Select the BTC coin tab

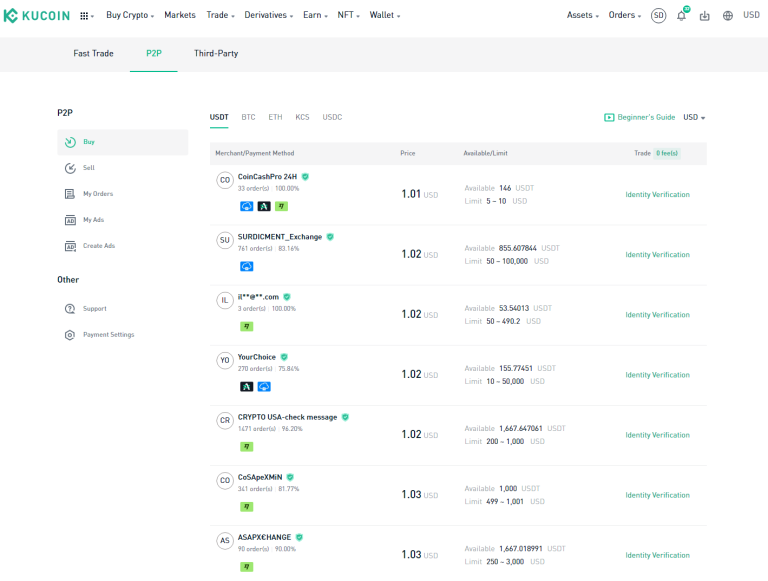point(248,117)
